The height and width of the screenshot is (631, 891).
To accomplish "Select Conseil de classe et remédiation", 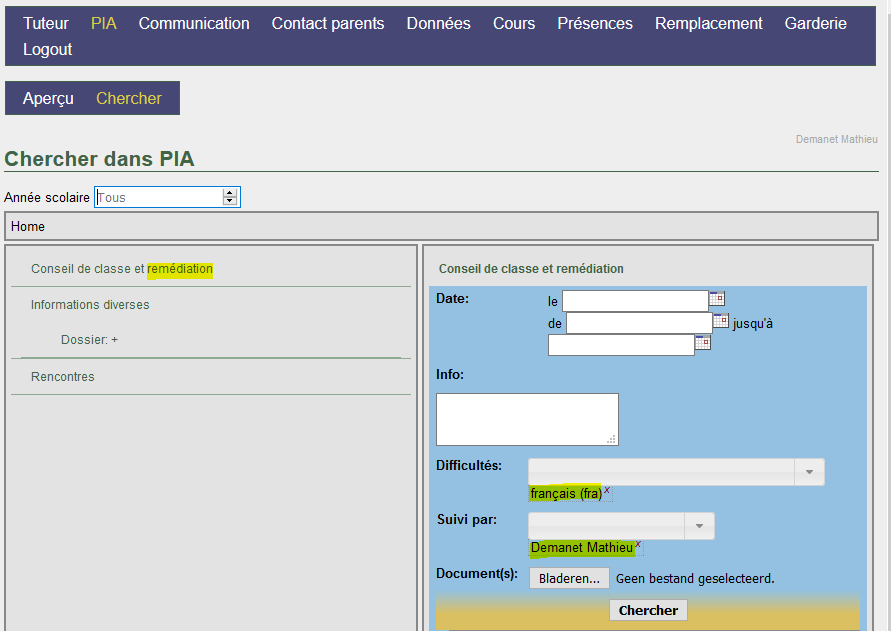I will [121, 269].
